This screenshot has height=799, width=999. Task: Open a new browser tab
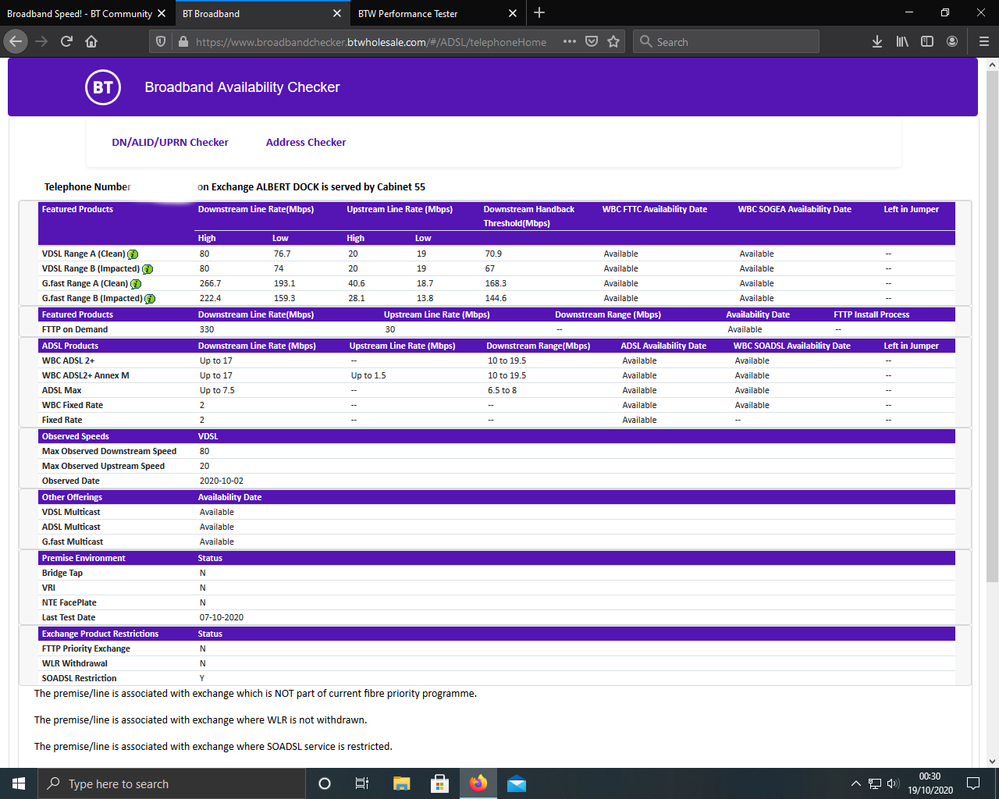click(x=539, y=13)
